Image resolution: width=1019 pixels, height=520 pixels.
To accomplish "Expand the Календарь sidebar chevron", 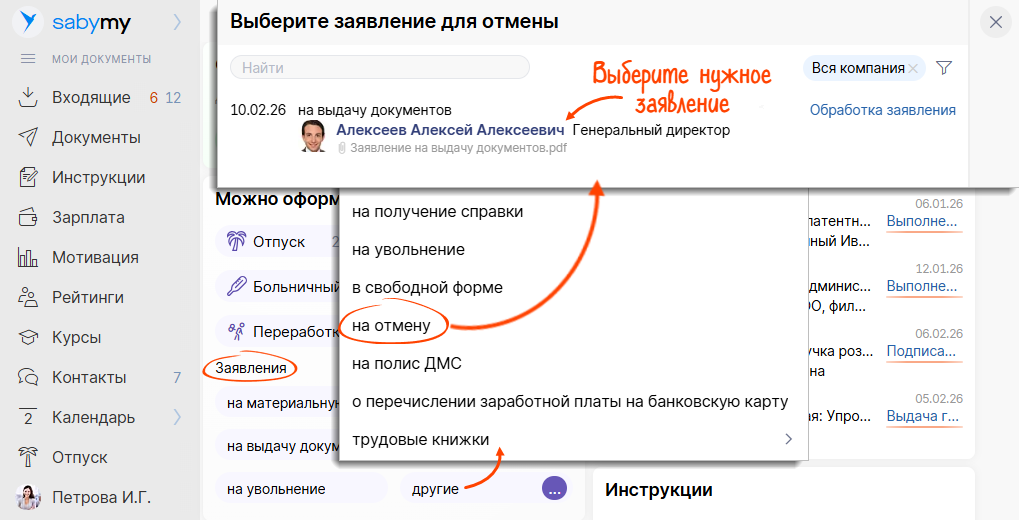I will point(178,417).
